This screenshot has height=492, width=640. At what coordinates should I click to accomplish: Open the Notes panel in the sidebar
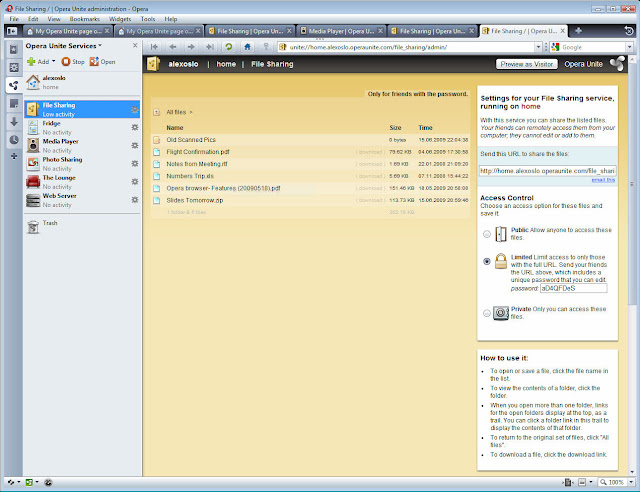(x=14, y=104)
